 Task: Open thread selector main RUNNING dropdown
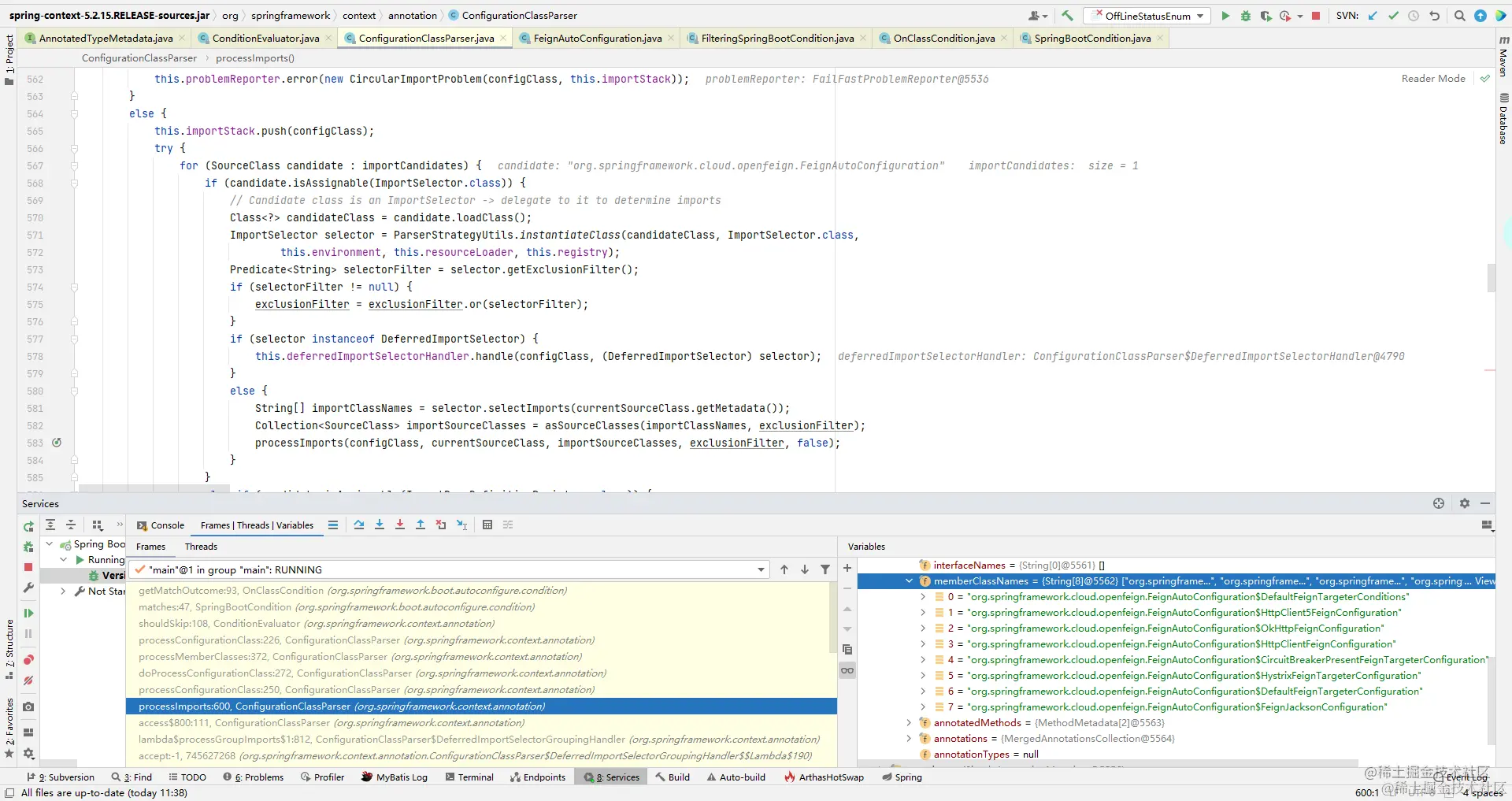click(x=450, y=569)
